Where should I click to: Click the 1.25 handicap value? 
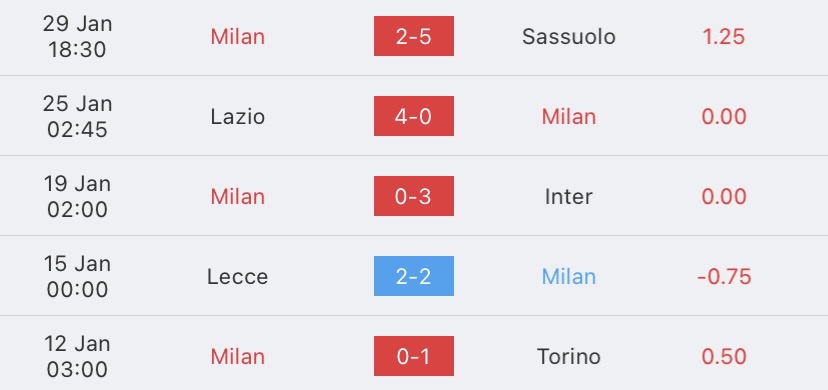(723, 36)
